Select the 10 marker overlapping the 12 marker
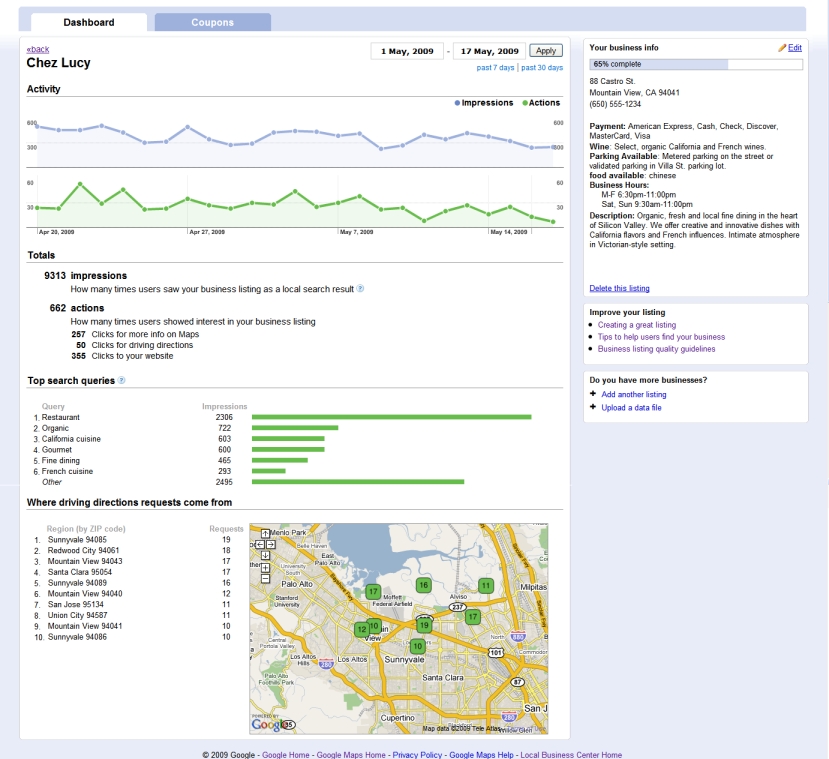Screen dimensions: 829x759 (375, 626)
